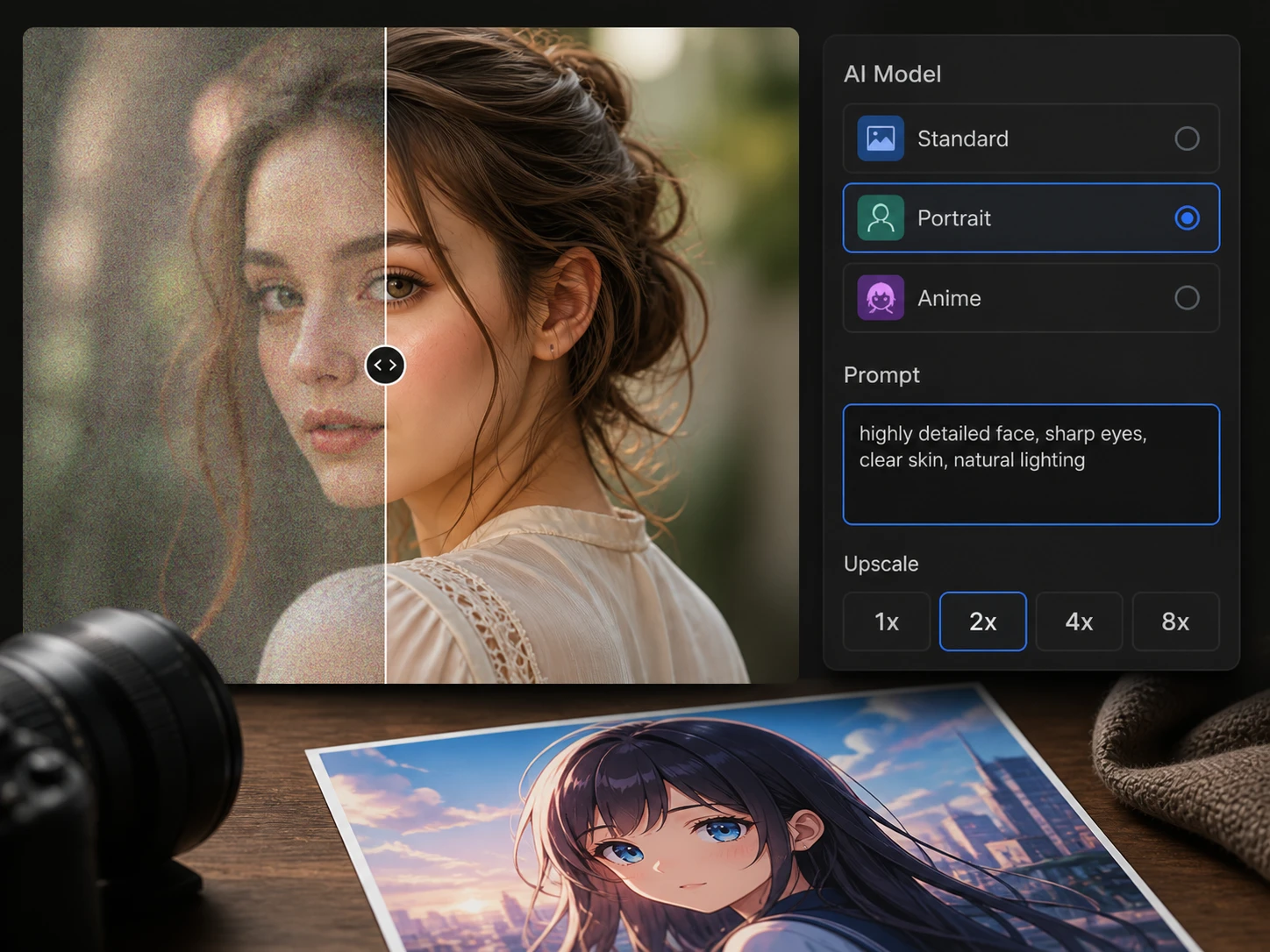This screenshot has width=1270, height=952.
Task: Click the Portrait model label
Action: click(x=954, y=218)
